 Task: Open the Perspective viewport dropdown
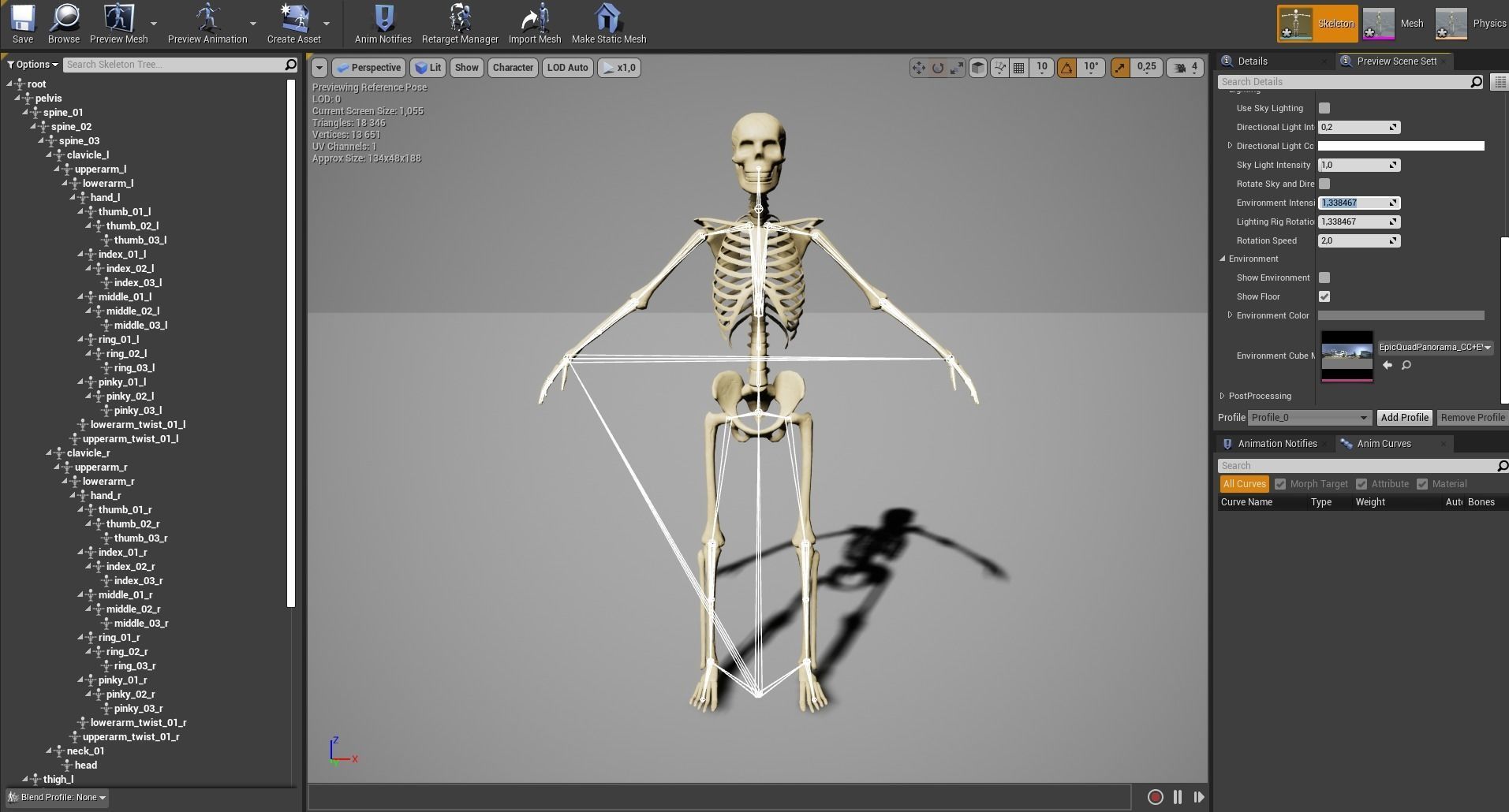[368, 67]
